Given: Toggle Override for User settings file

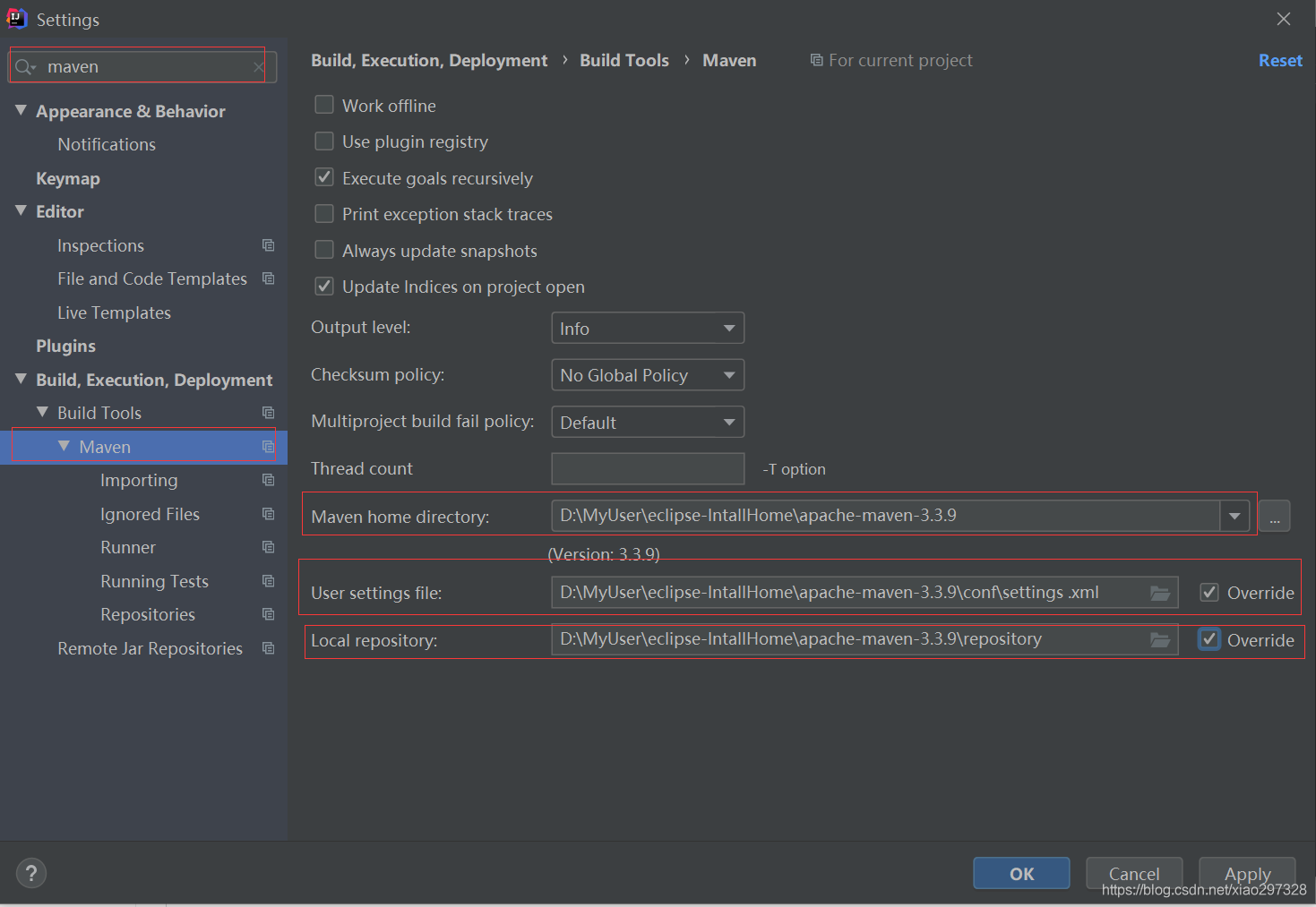Looking at the screenshot, I should click(x=1209, y=592).
